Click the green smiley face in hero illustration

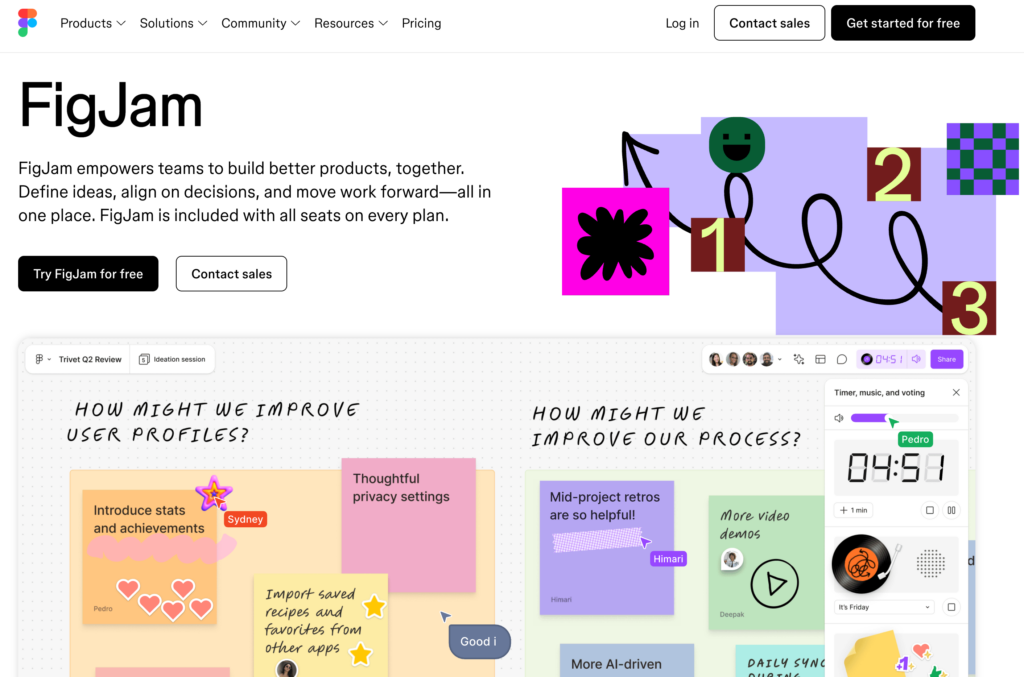tap(737, 145)
